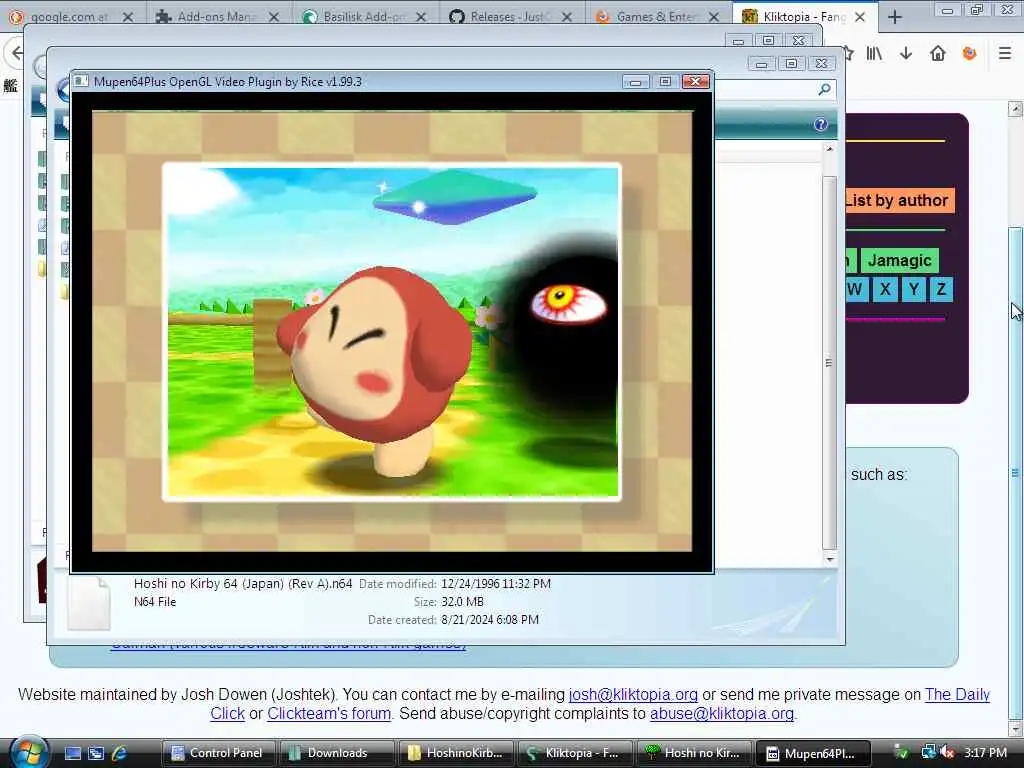Click the Firefox account icon in toolbar
Image resolution: width=1024 pixels, height=768 pixels.
pos(970,54)
